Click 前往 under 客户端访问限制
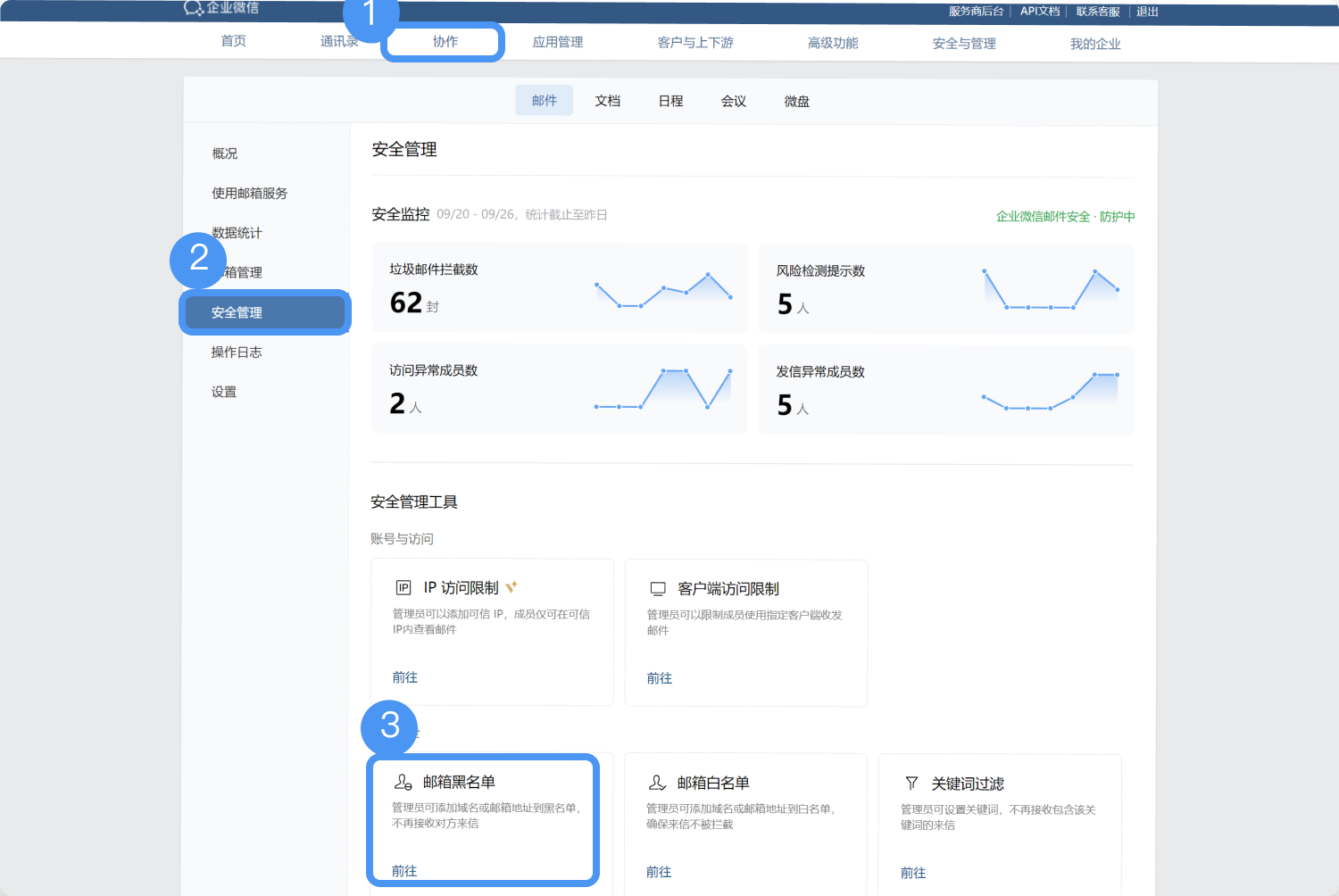1339x896 pixels. (660, 678)
